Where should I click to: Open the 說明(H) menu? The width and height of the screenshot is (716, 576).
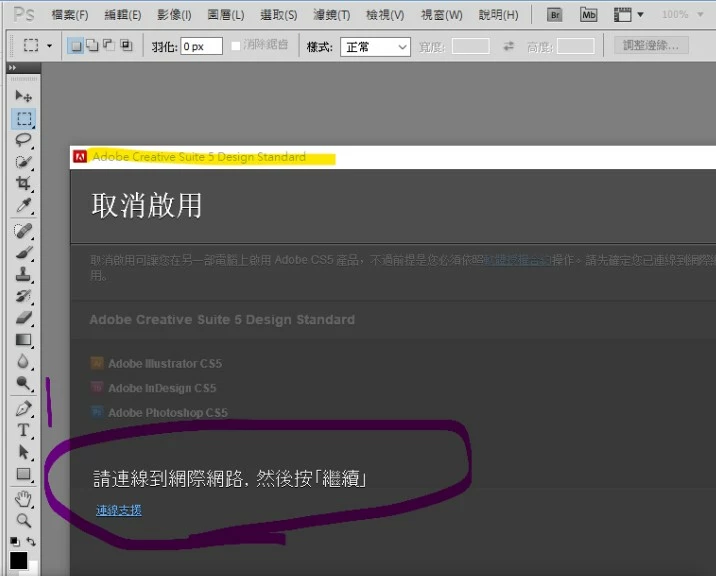[498, 15]
